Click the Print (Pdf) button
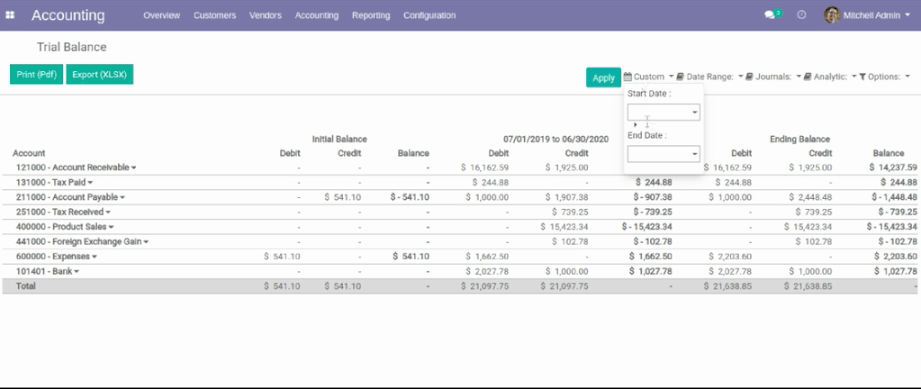The width and height of the screenshot is (921, 389). [36, 75]
